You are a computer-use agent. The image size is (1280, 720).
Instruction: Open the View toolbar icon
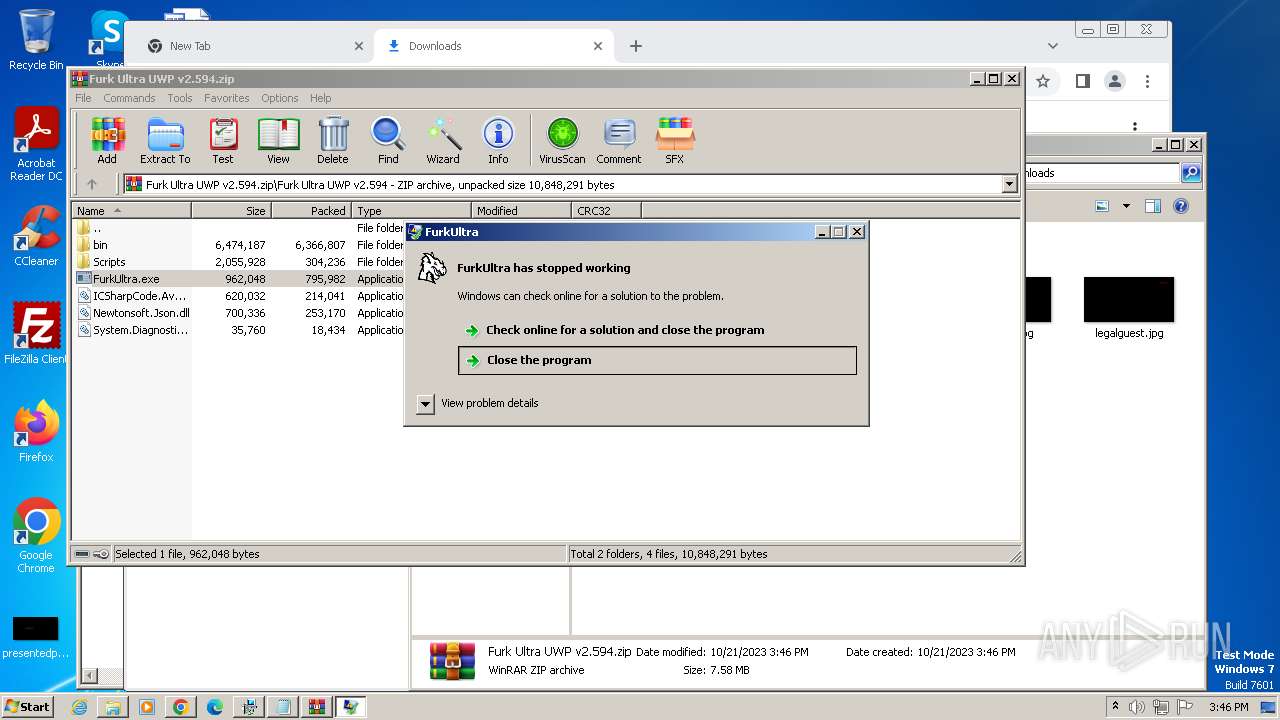tap(278, 141)
